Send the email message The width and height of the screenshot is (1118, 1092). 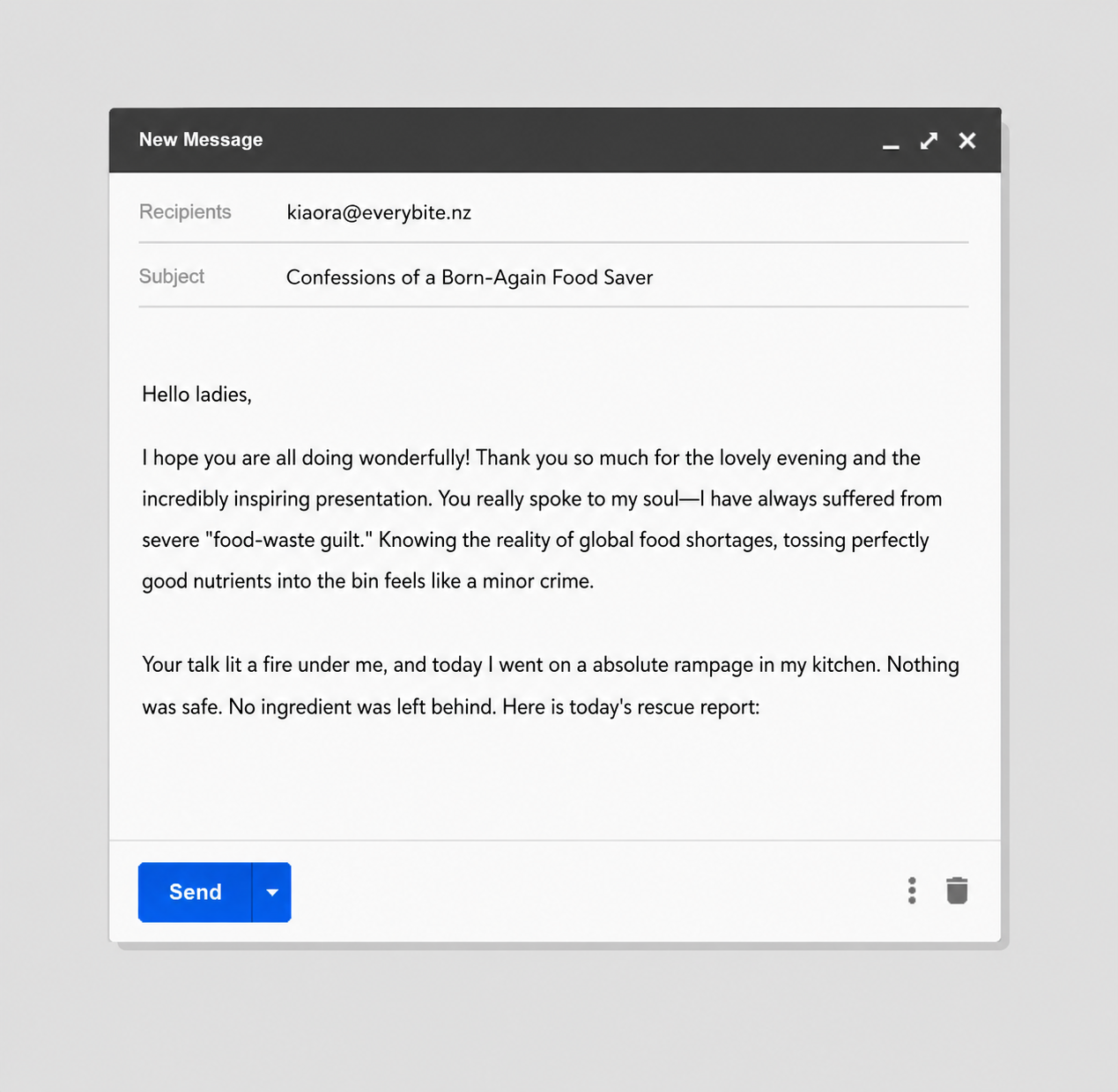pyautogui.click(x=195, y=892)
